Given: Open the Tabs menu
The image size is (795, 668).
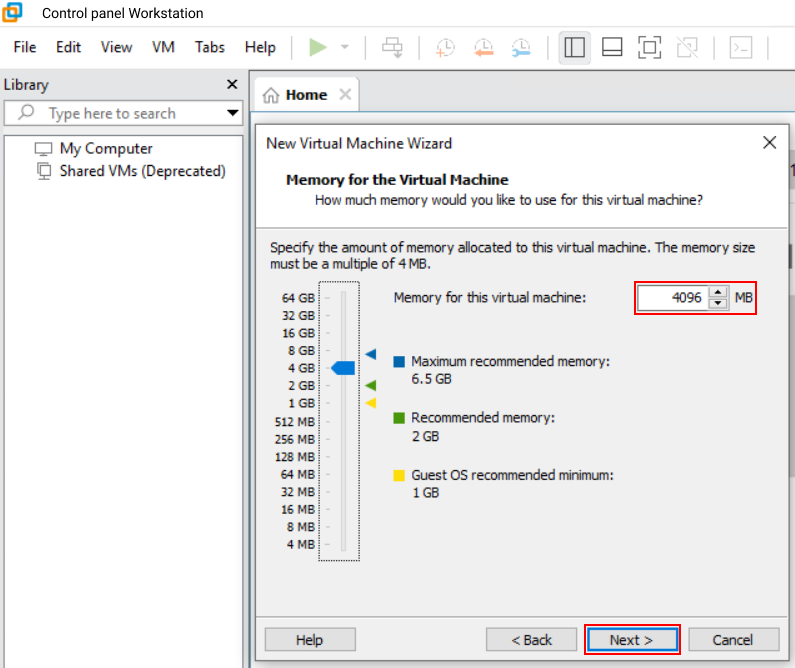Looking at the screenshot, I should point(210,47).
